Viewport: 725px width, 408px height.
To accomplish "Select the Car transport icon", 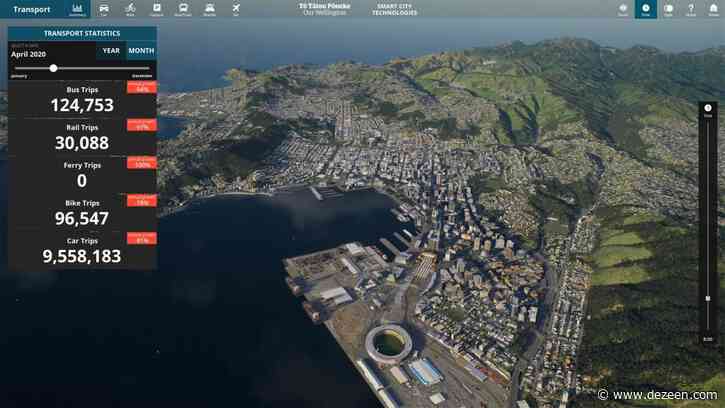I will pos(104,9).
